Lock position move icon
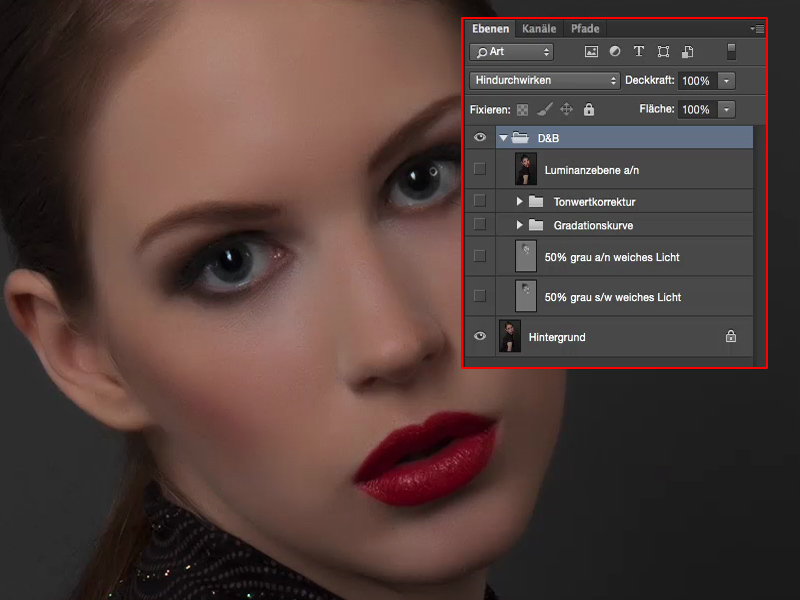 (x=566, y=109)
